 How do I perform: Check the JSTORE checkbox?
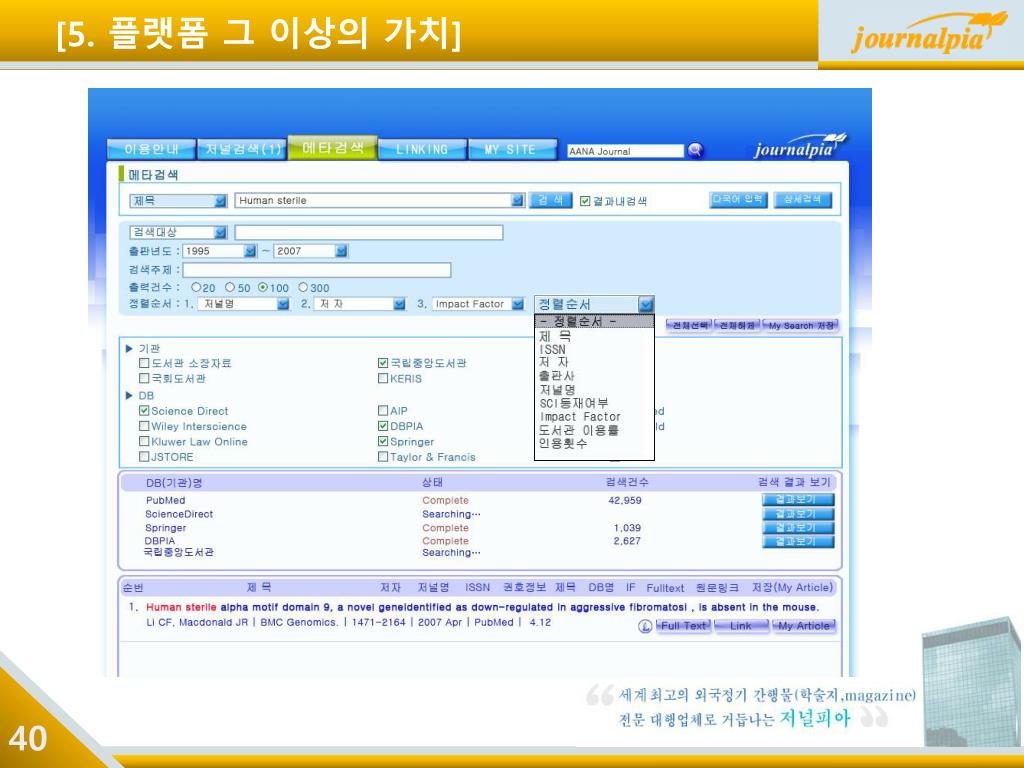coord(144,456)
